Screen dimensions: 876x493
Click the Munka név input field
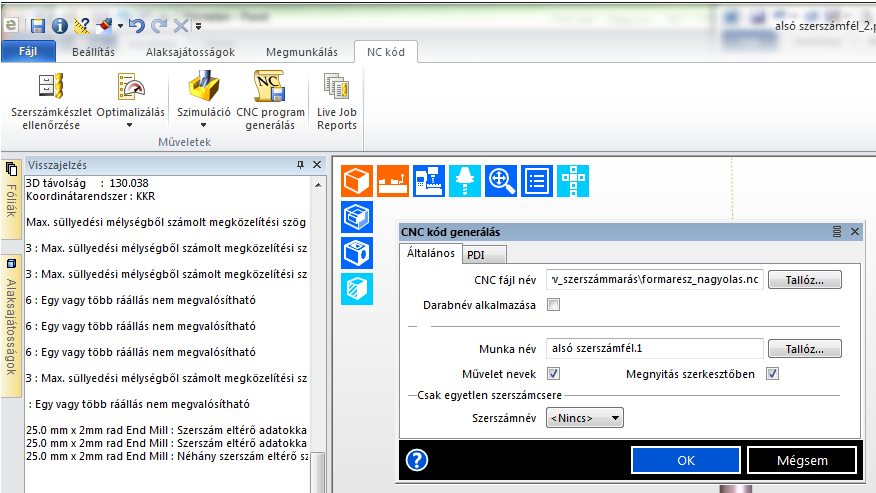[x=654, y=348]
